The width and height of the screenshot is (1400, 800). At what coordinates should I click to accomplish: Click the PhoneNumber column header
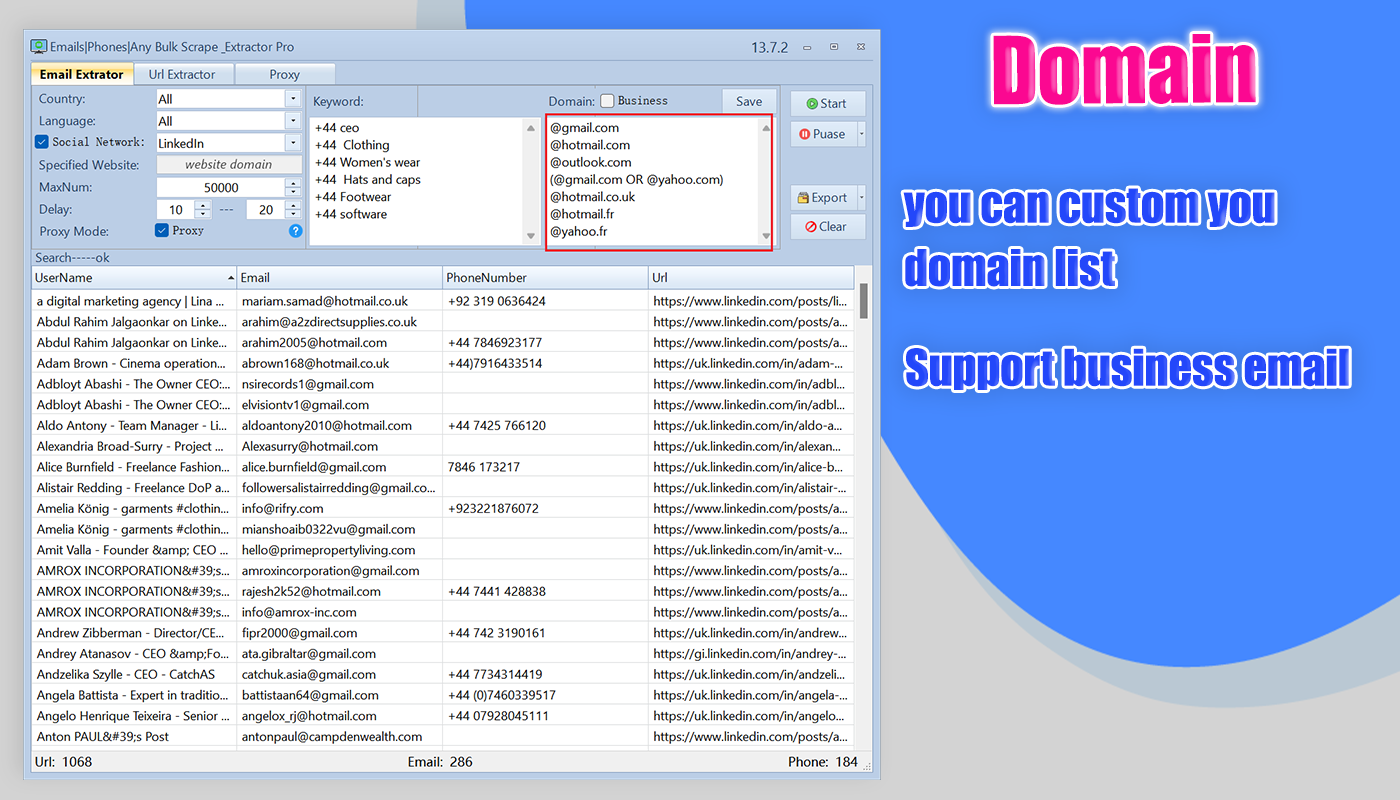click(545, 278)
